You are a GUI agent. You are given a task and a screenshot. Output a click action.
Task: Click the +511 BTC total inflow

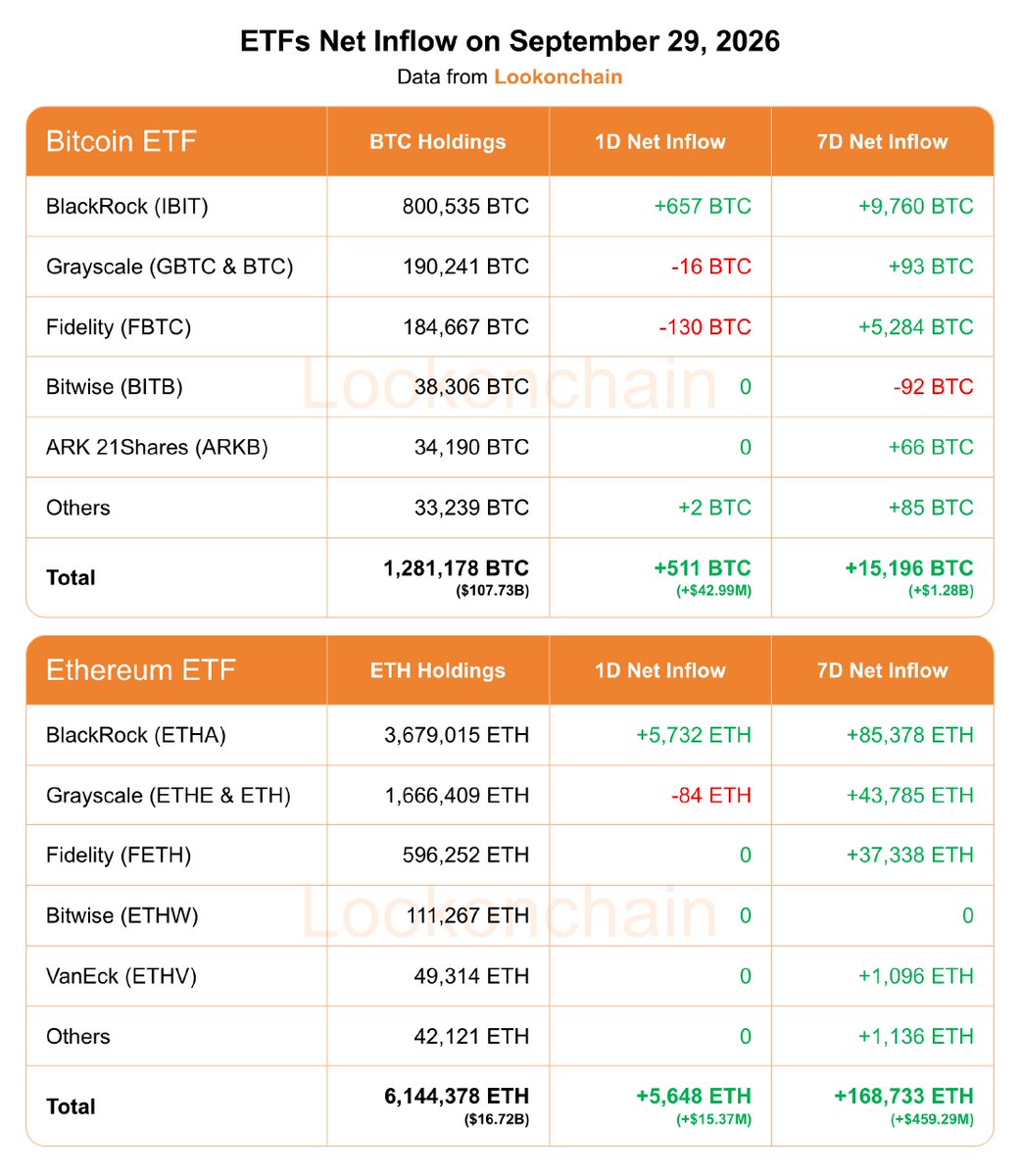click(703, 568)
